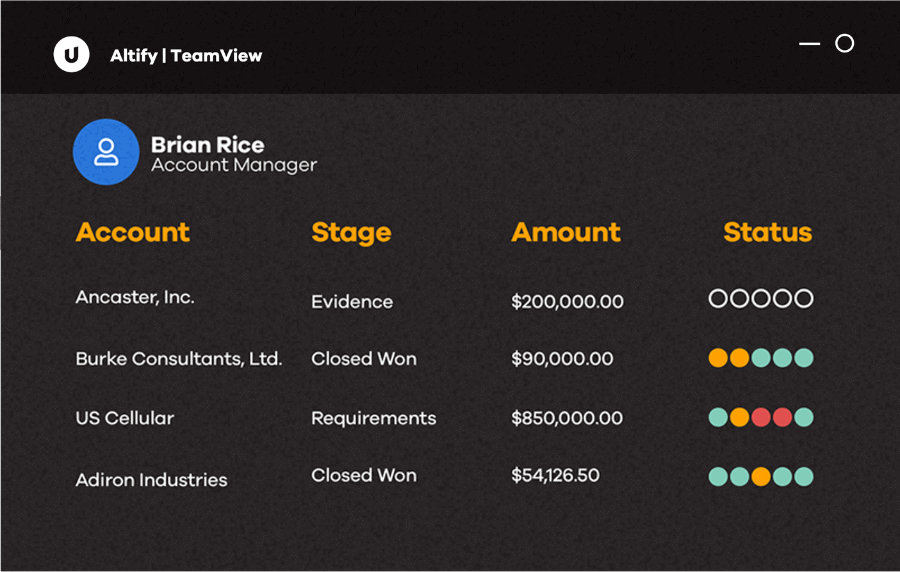Click last green status dot for US Cellular
The image size is (900, 572).
[x=804, y=417]
